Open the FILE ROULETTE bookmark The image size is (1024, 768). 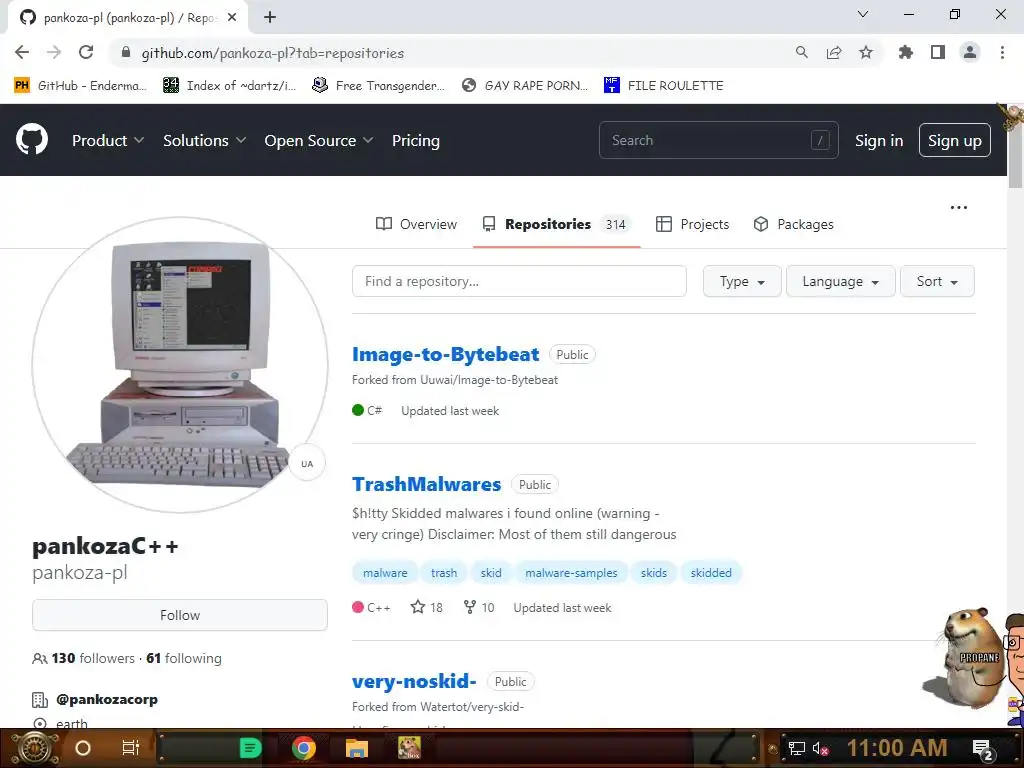664,86
